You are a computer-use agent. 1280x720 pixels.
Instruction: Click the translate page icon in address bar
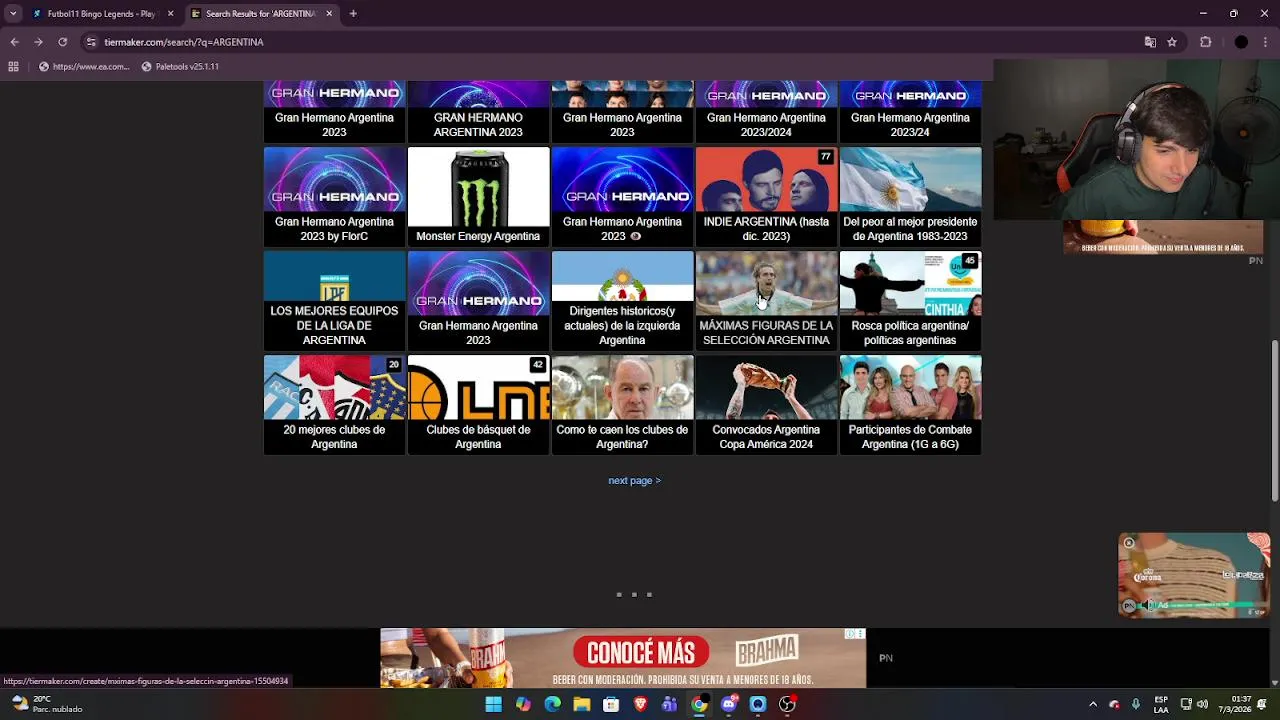(x=1150, y=42)
